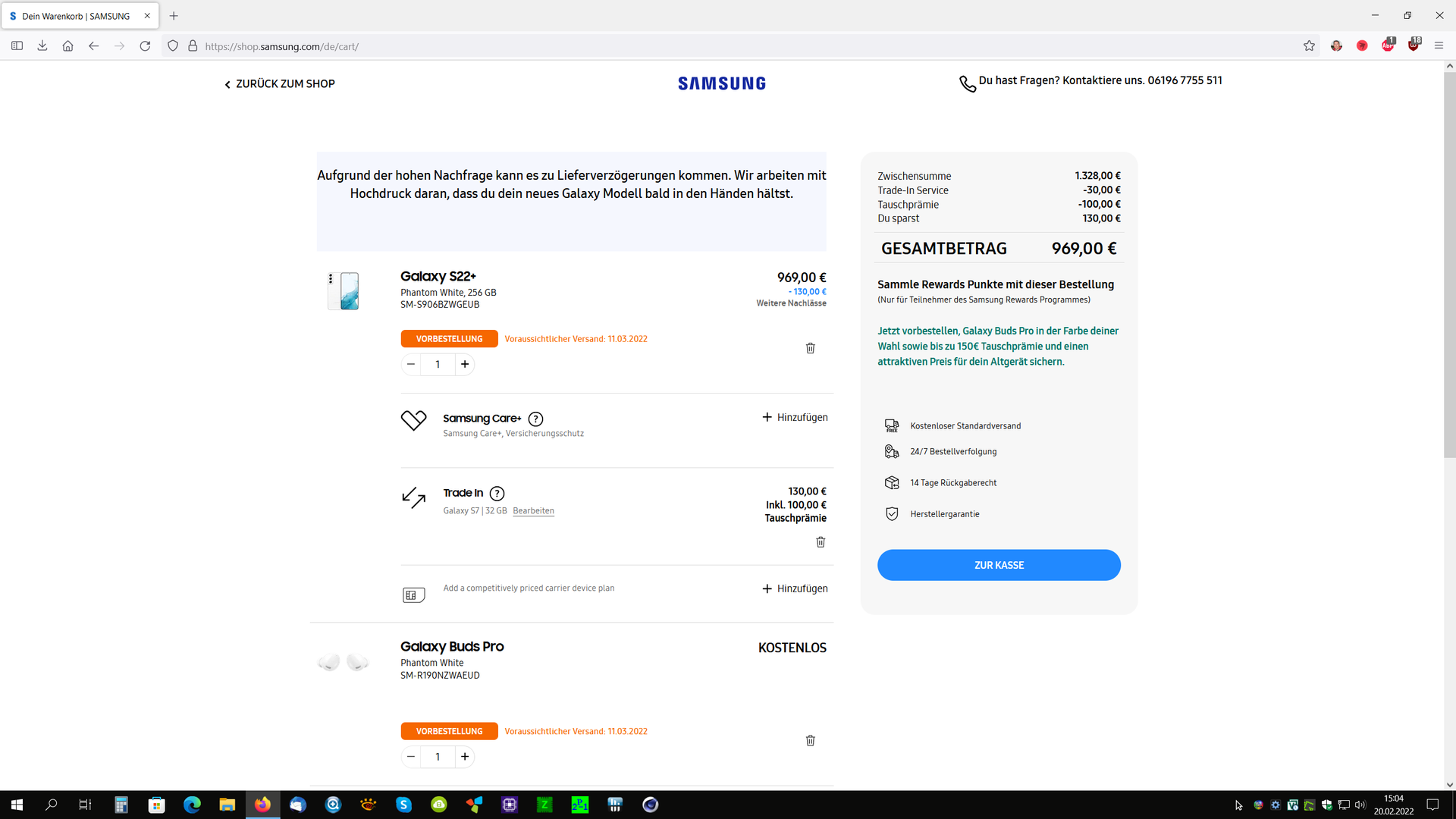Image resolution: width=1456 pixels, height=819 pixels.
Task: Click the page vertical scrollbar
Action: 1449,265
